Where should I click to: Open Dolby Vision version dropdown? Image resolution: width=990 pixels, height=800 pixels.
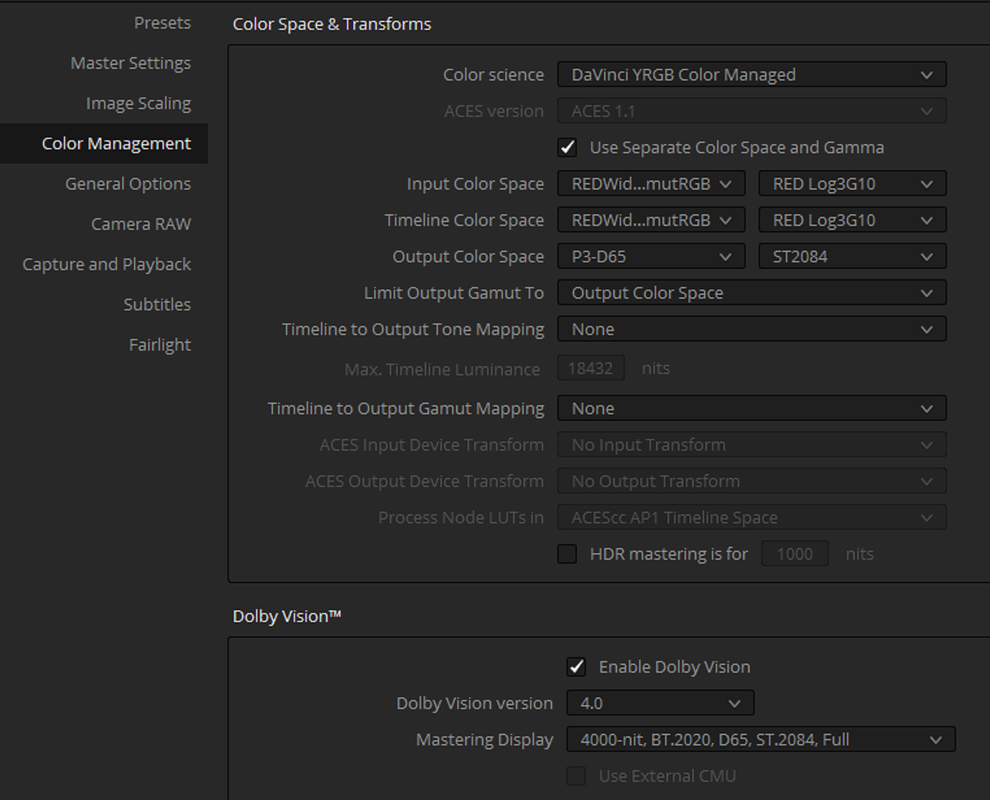coord(660,703)
